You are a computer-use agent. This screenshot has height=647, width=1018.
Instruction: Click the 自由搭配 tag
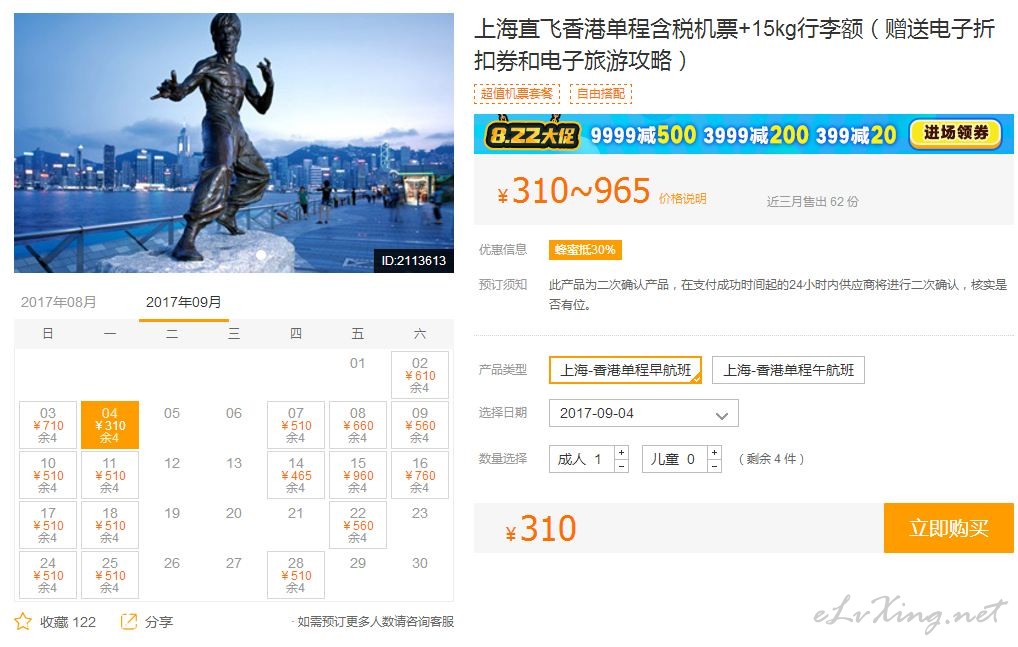[x=601, y=93]
